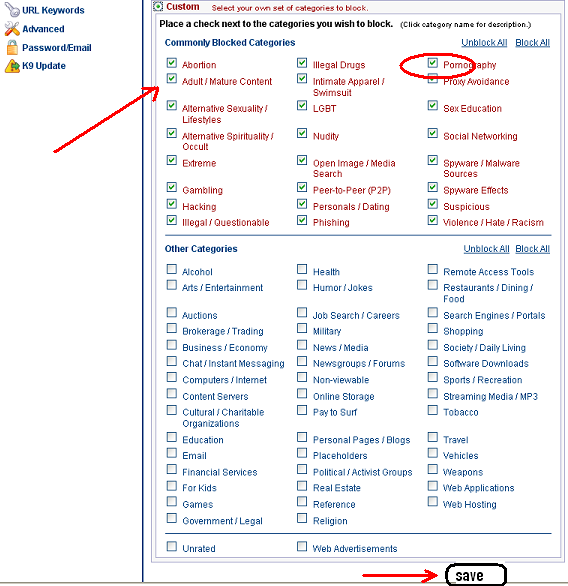The height and width of the screenshot is (586, 568).
Task: Open Software Downloads category description
Action: coord(486,364)
